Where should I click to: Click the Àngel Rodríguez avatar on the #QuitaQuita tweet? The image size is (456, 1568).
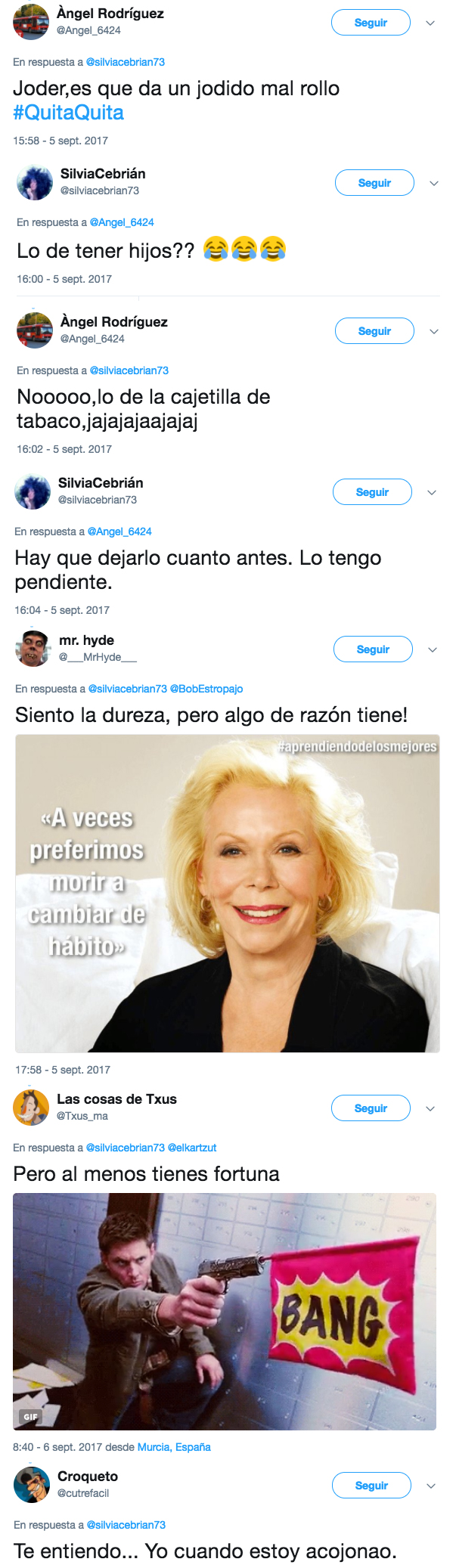click(31, 22)
